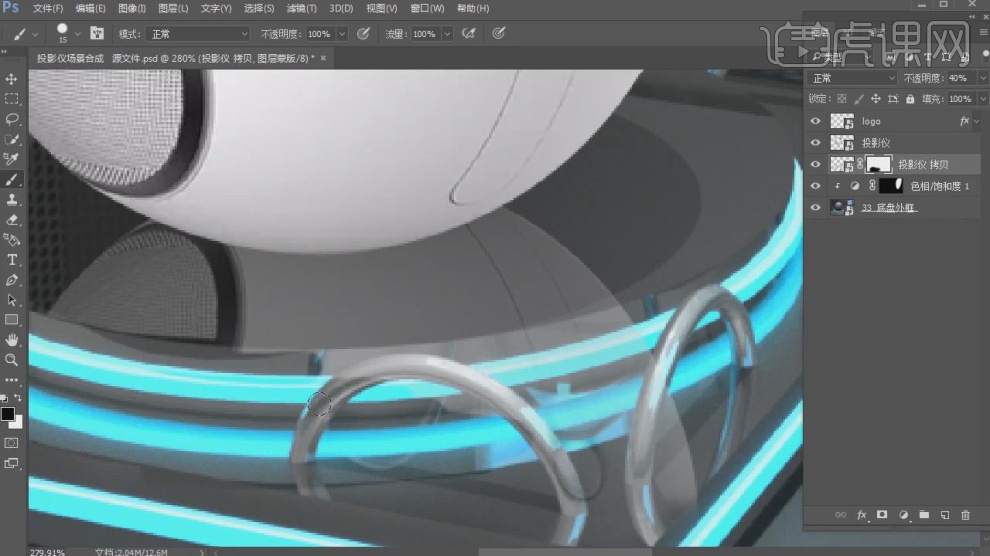Open the layer blend mode 正常 dropdown

[x=852, y=78]
